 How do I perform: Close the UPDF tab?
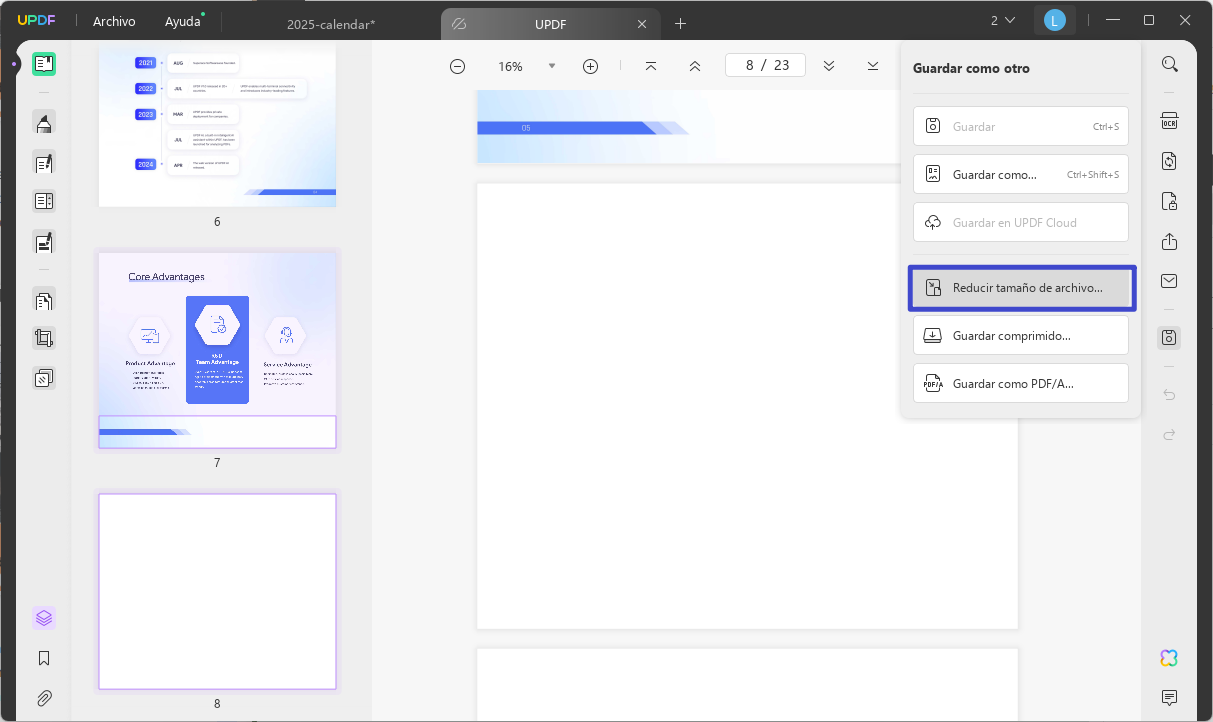(x=641, y=23)
